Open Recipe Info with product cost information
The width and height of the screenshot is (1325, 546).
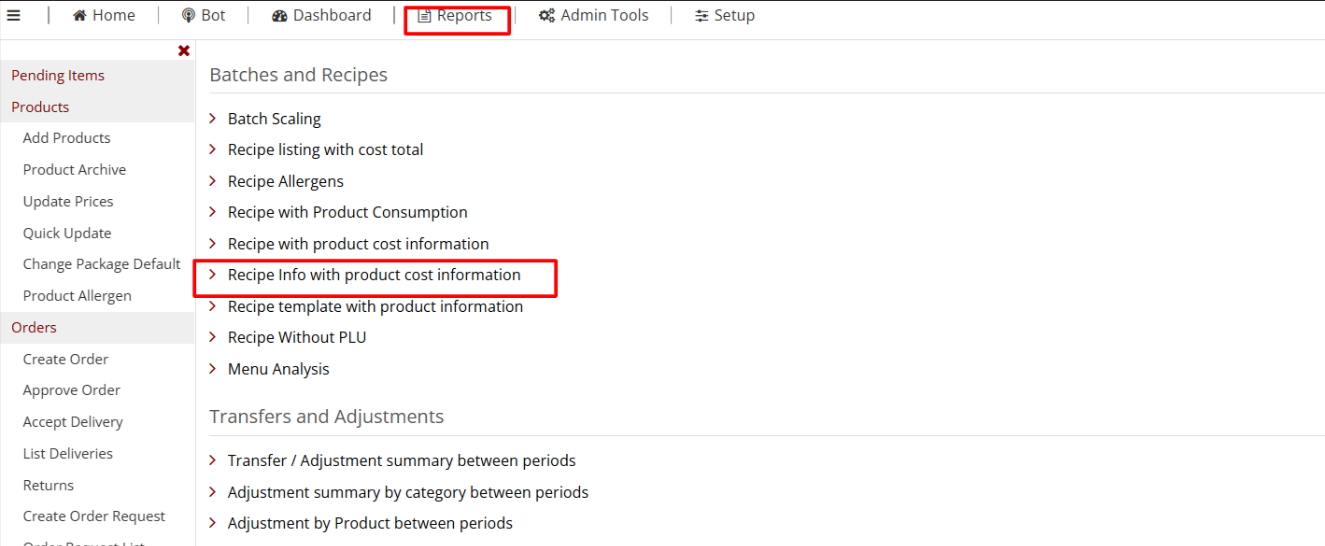click(374, 275)
